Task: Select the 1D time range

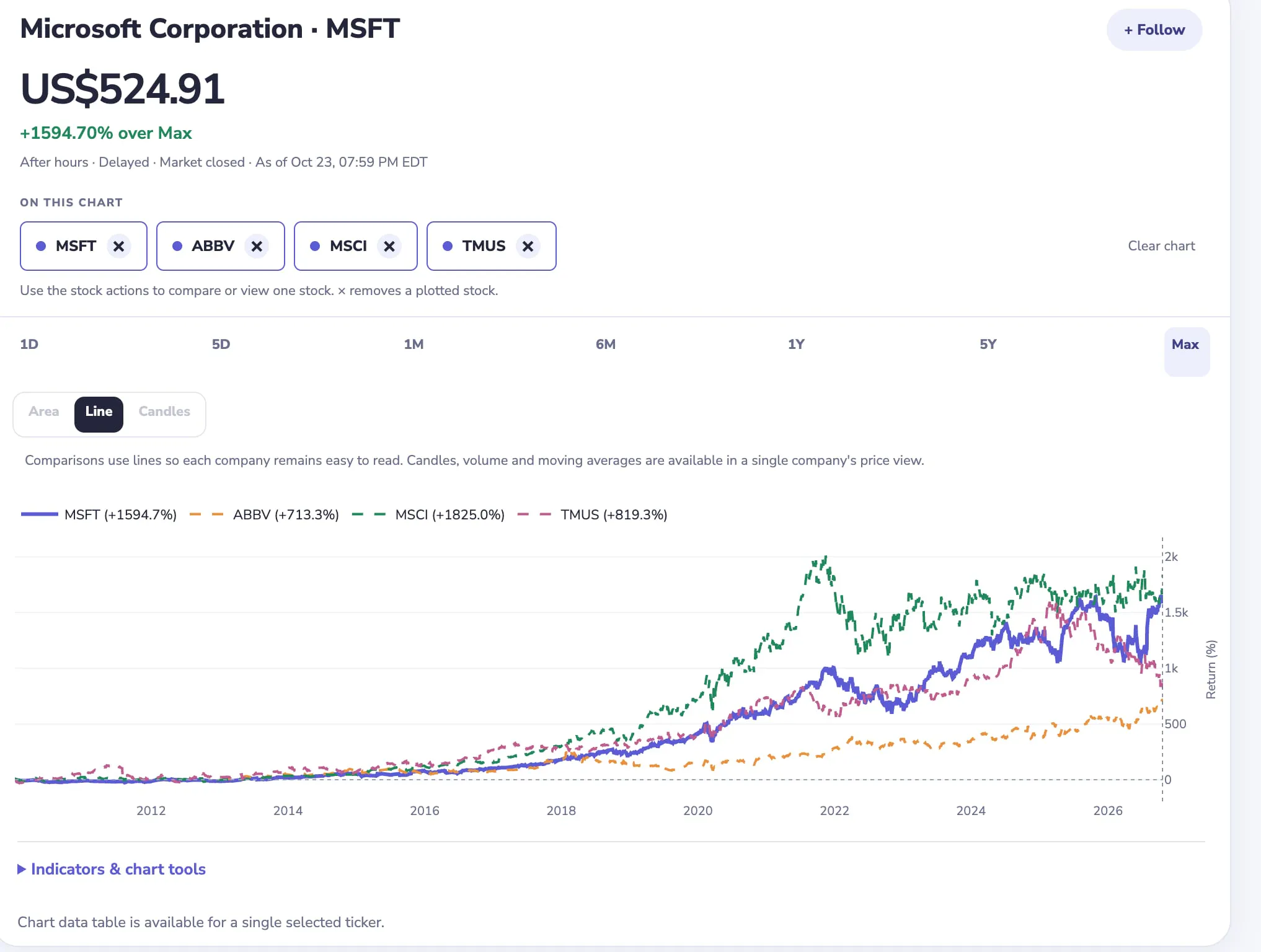Action: [x=29, y=345]
